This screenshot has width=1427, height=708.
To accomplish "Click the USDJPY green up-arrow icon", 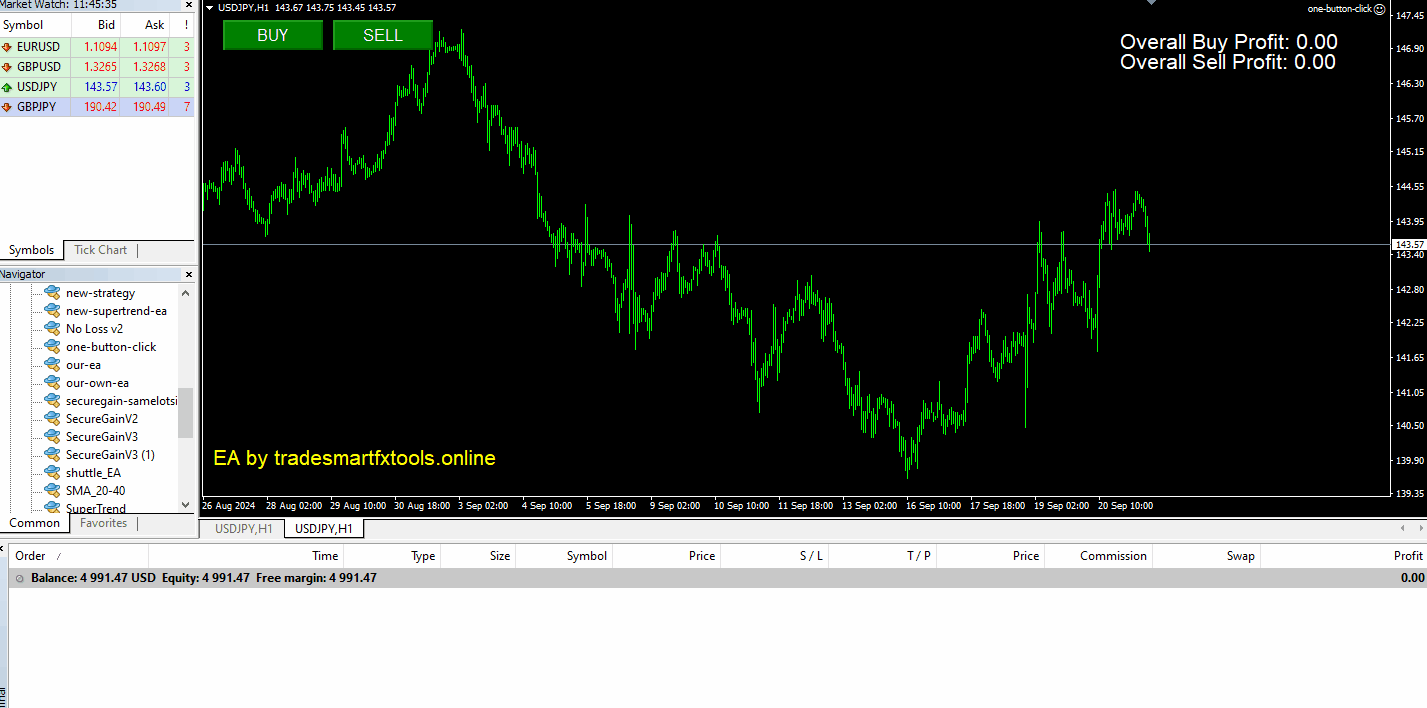I will tap(8, 87).
